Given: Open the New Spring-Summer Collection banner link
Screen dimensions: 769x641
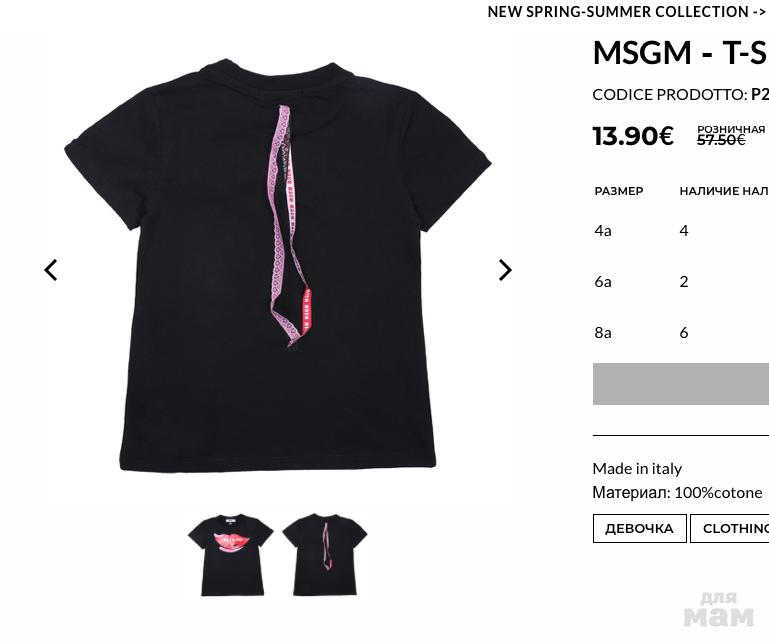Looking at the screenshot, I should pyautogui.click(x=628, y=11).
